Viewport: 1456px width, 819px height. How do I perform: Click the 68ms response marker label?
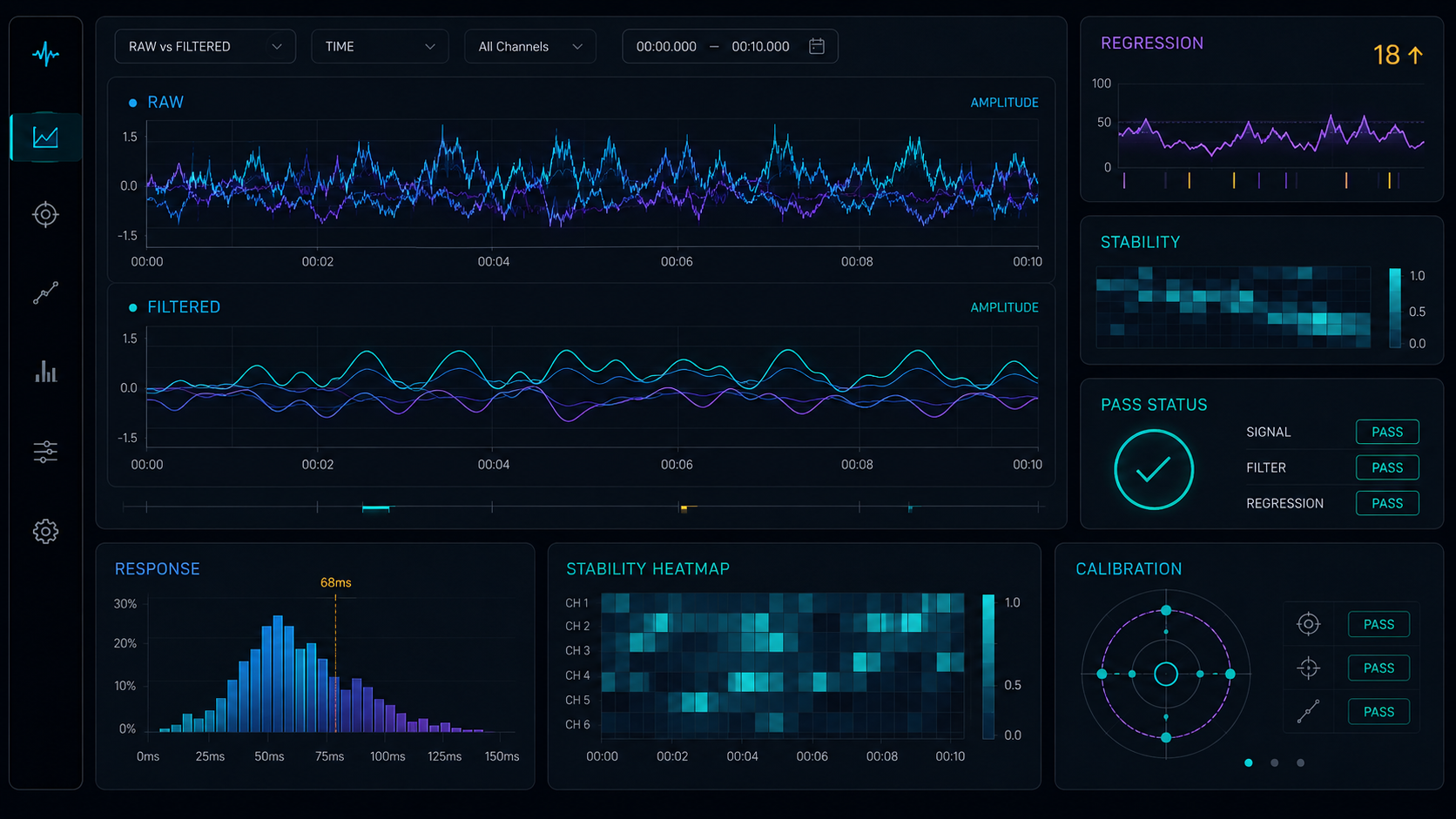[335, 582]
